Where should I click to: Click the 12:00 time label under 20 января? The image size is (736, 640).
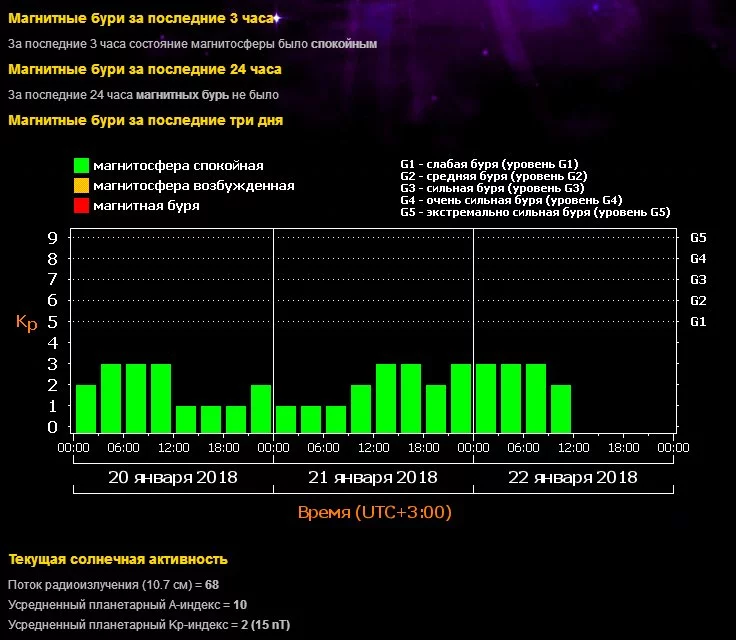[x=174, y=447]
